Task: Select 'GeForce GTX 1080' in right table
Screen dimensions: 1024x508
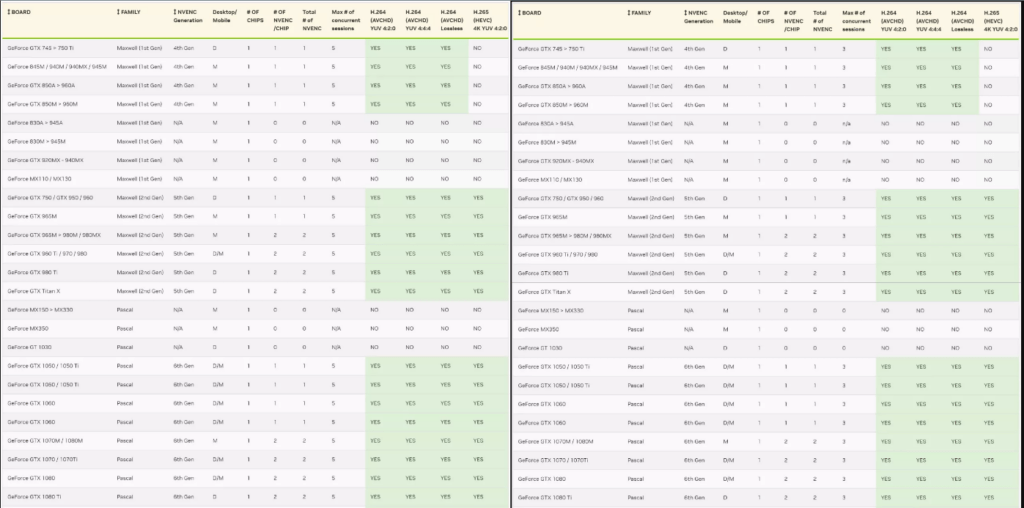Action: click(542, 479)
